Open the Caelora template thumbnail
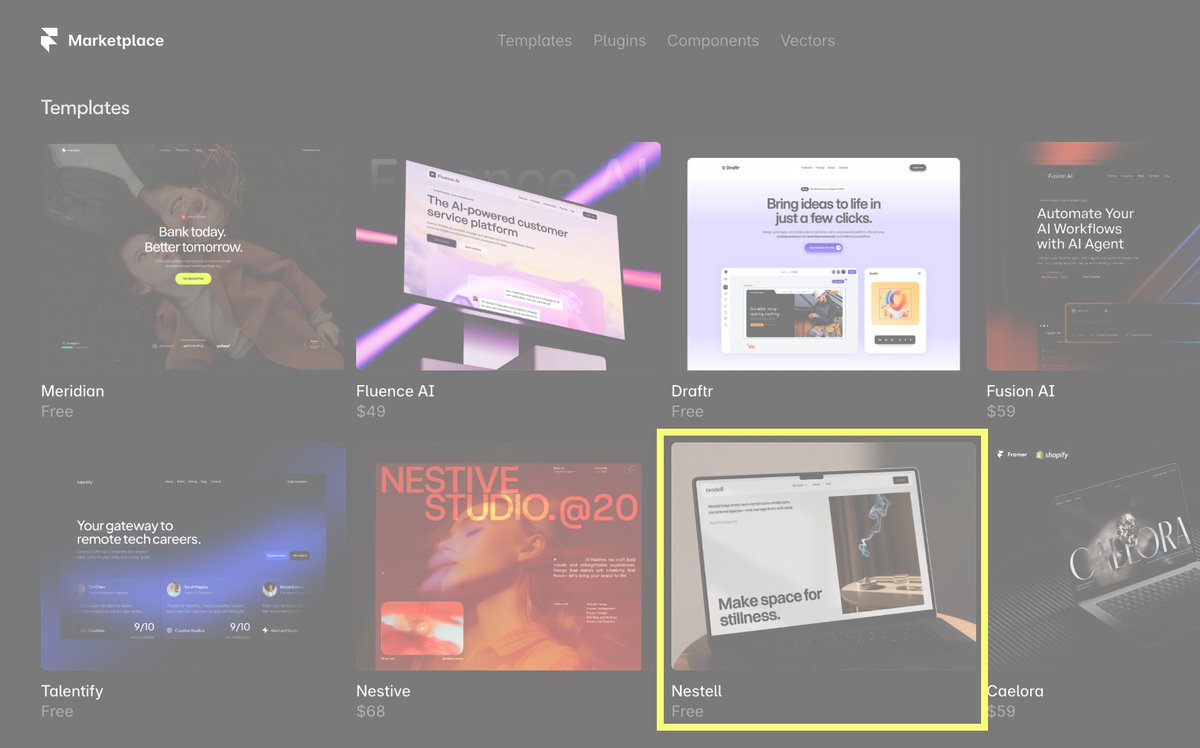Image resolution: width=1200 pixels, height=748 pixels. (1093, 556)
